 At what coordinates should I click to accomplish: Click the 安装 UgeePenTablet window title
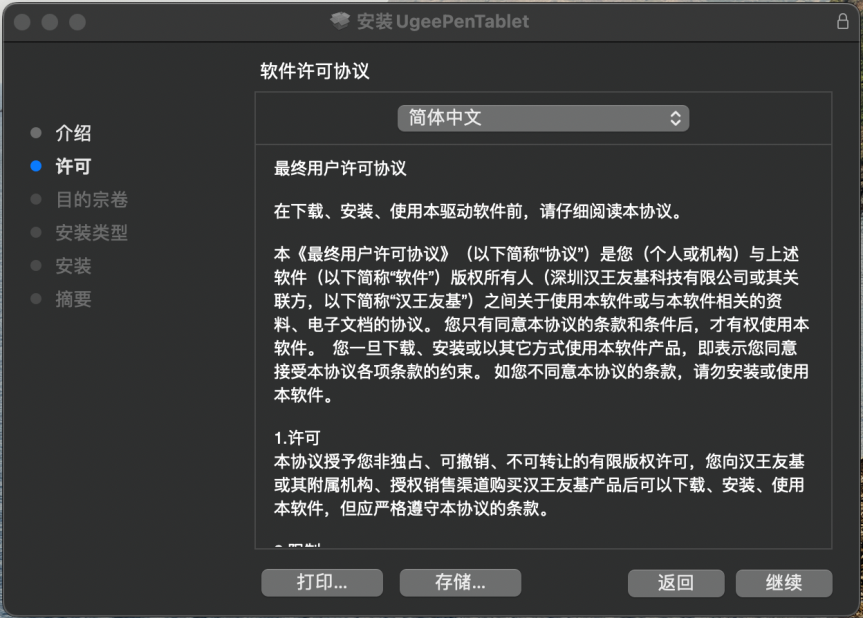point(443,21)
